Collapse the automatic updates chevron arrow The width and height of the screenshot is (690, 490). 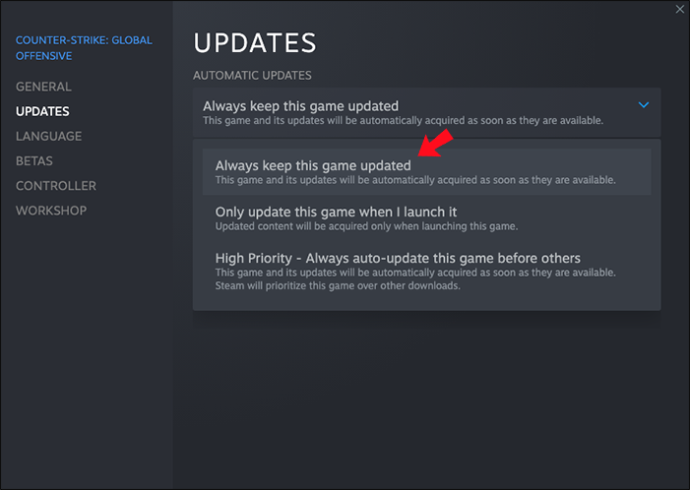(643, 105)
